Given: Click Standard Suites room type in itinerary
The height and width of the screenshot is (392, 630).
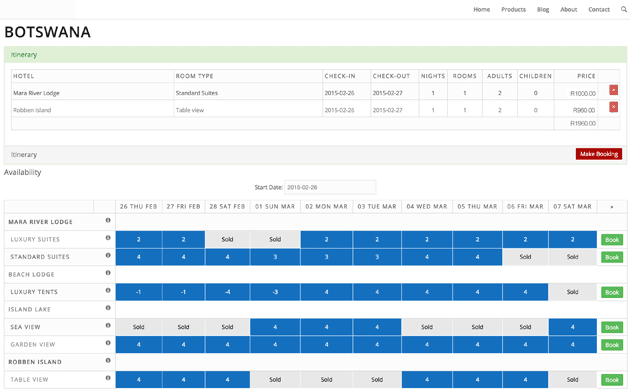Looking at the screenshot, I should [197, 93].
